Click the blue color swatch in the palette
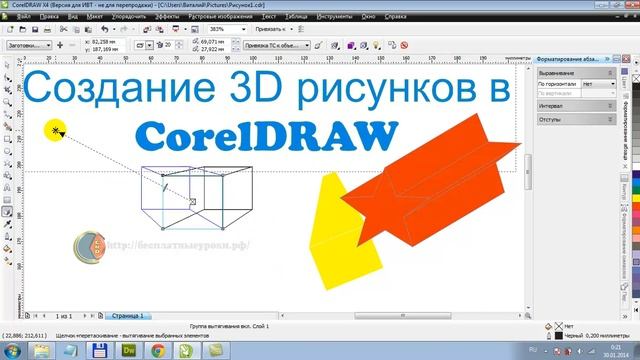This screenshot has height=360, width=640. click(636, 182)
